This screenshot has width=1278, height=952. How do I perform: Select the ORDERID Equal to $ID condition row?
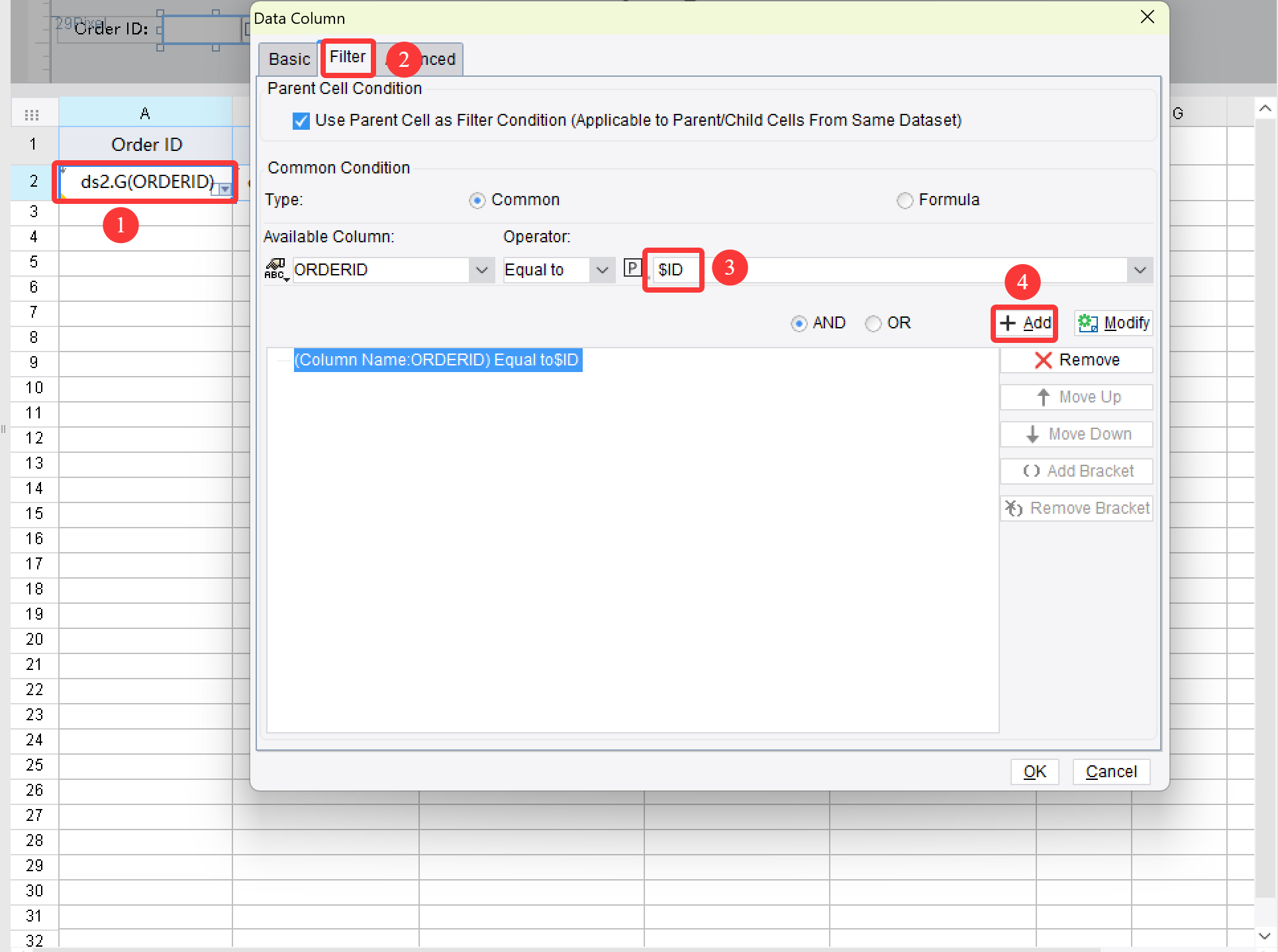coord(437,359)
